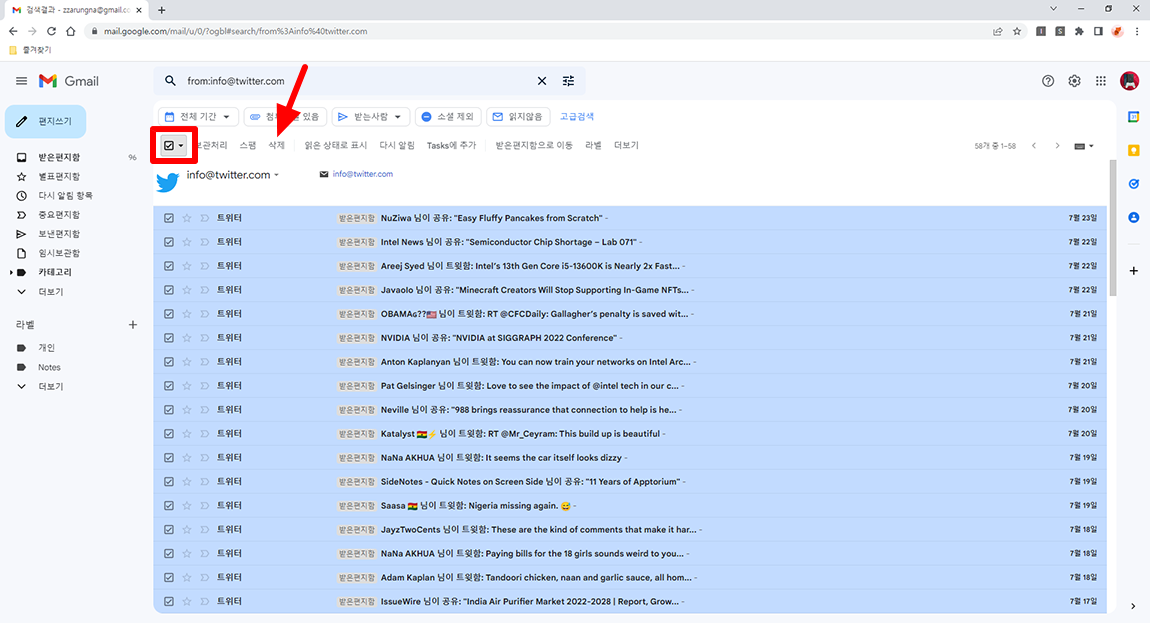The height and width of the screenshot is (623, 1150).
Task: Uncheck the NuZiwa email checkbox
Action: 169,218
